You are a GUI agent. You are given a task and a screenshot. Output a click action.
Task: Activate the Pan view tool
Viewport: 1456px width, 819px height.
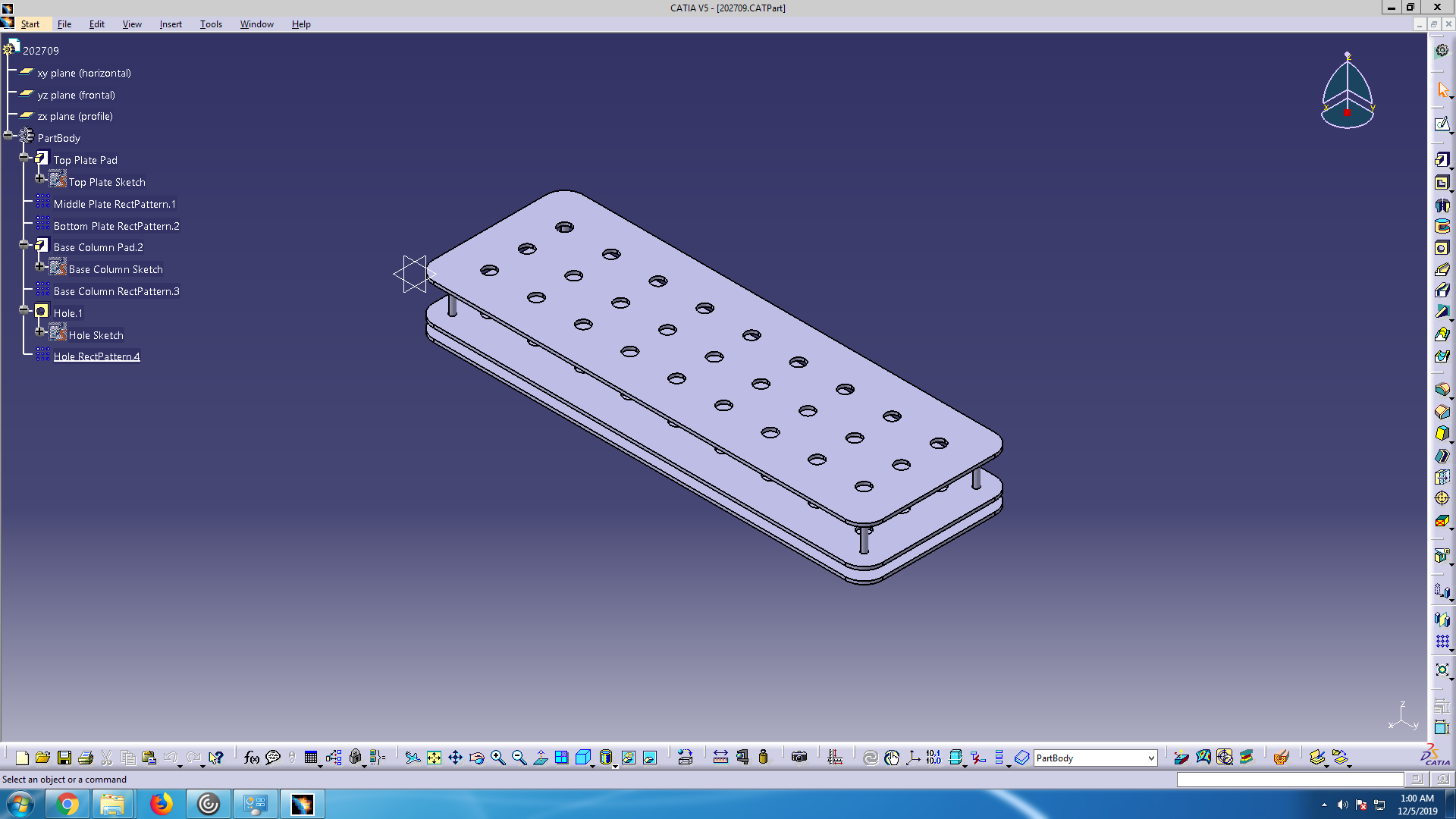tap(455, 758)
